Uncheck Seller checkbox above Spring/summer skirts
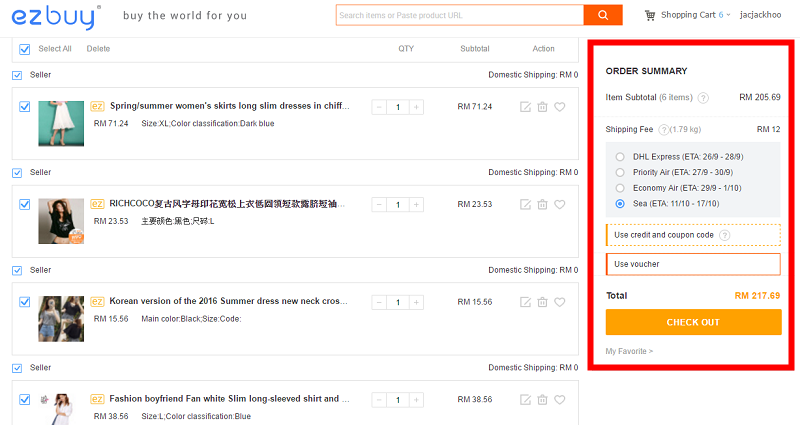The height and width of the screenshot is (425, 800). (x=17, y=75)
